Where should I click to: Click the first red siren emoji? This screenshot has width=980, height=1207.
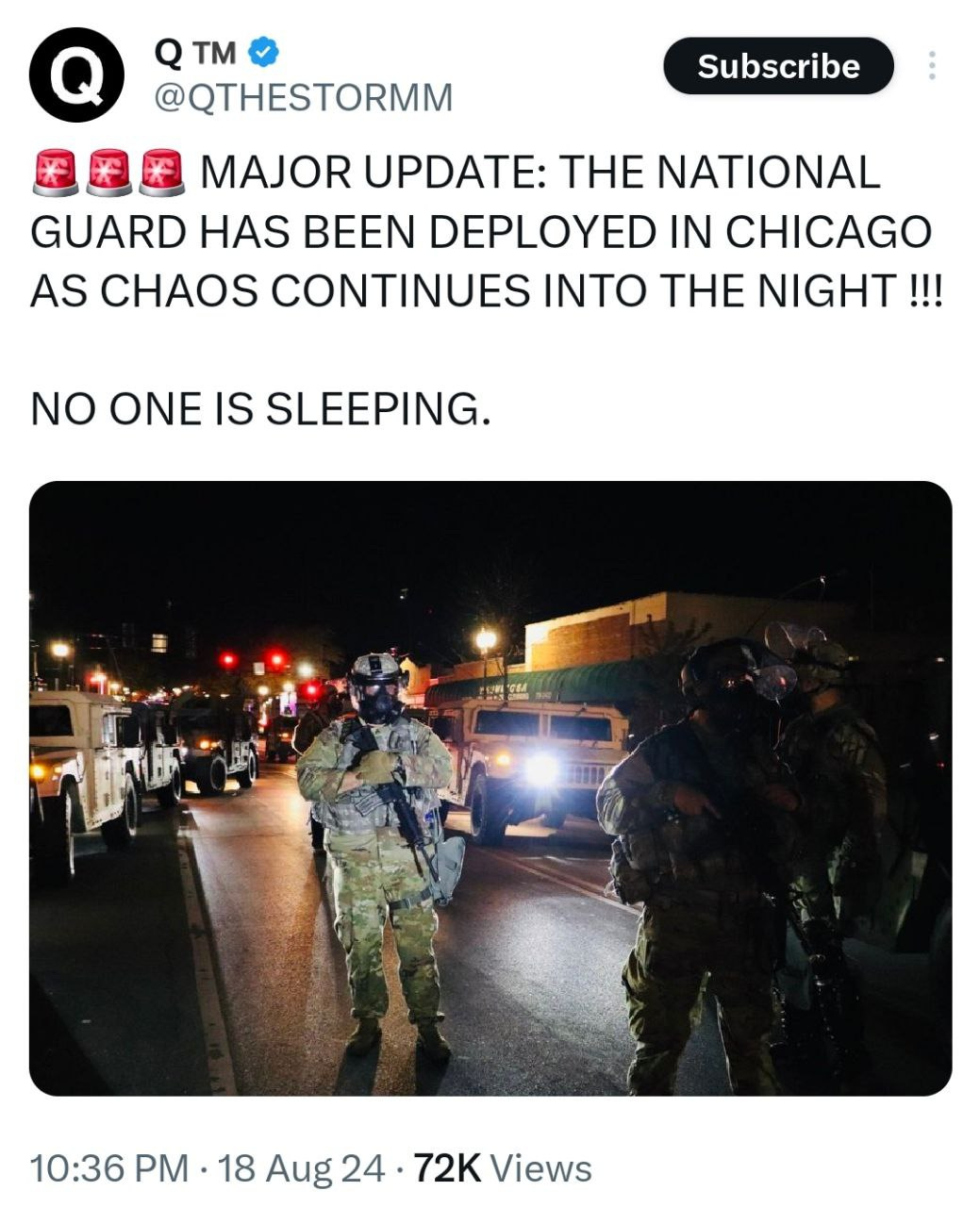(56, 173)
